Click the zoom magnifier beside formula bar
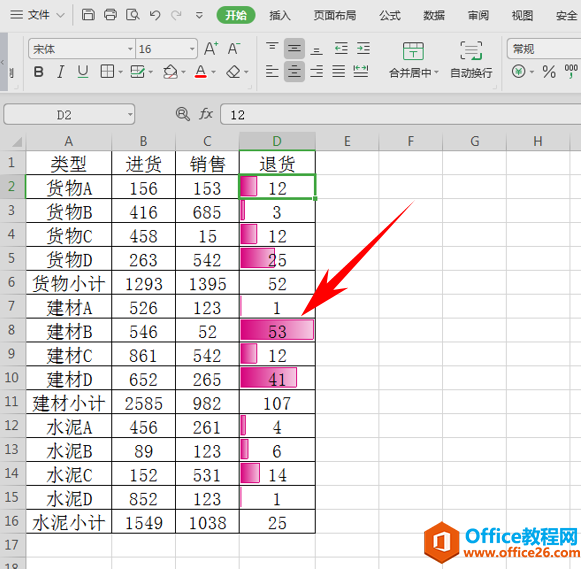This screenshot has height=570, width=587. (183, 114)
